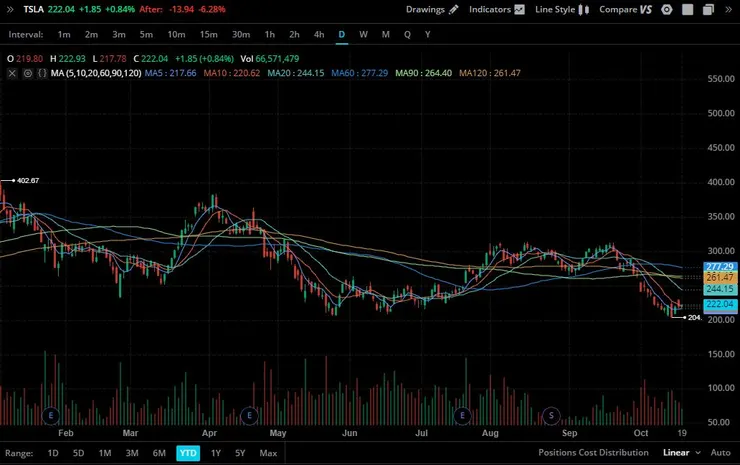Open the Linear scale dropdown
Image resolution: width=740 pixels, height=465 pixels.
[681, 453]
